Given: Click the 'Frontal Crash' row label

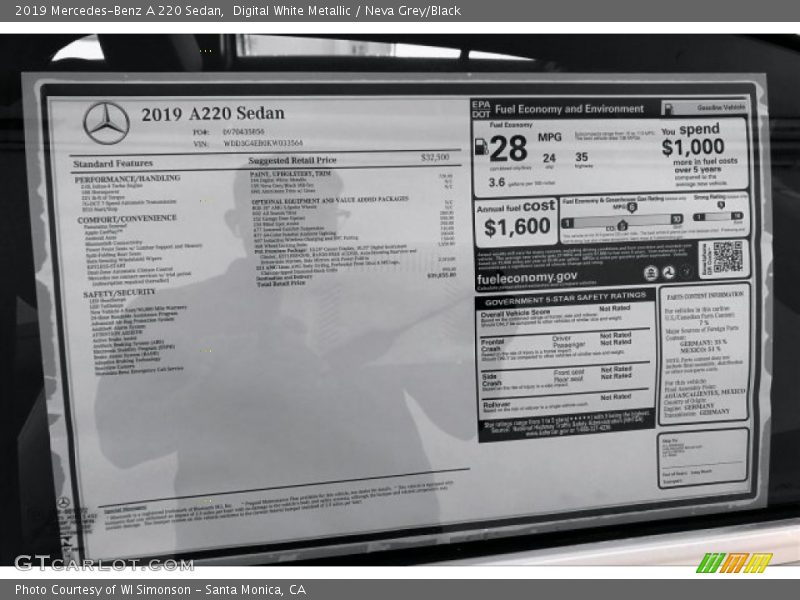Looking at the screenshot, I should point(492,345).
